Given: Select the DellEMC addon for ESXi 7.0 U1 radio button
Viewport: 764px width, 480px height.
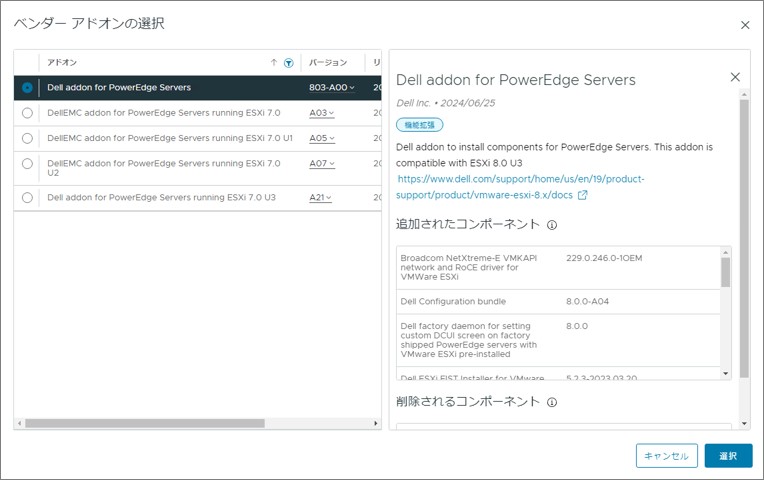Looking at the screenshot, I should pos(27,138).
